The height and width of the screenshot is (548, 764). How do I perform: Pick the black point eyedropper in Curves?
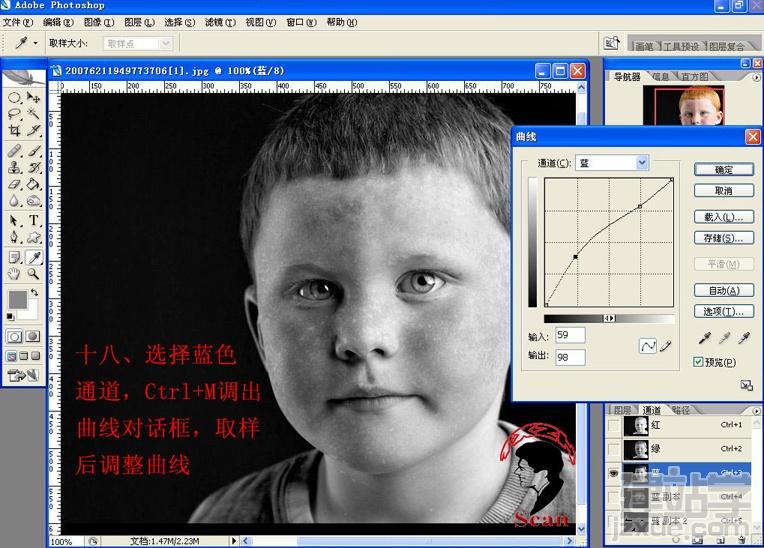point(705,337)
